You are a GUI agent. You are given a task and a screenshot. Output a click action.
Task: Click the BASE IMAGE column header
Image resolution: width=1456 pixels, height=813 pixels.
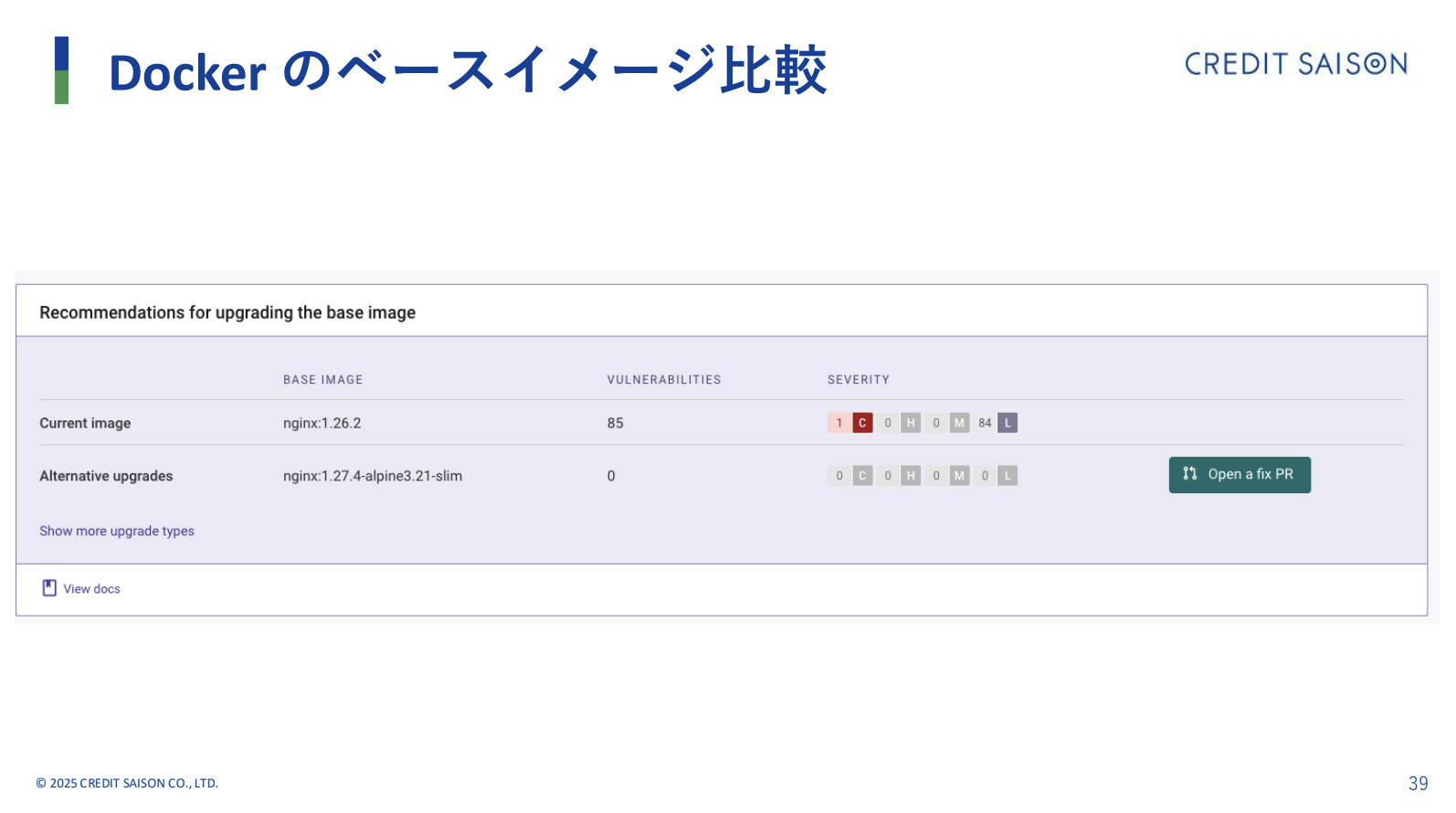(x=322, y=380)
